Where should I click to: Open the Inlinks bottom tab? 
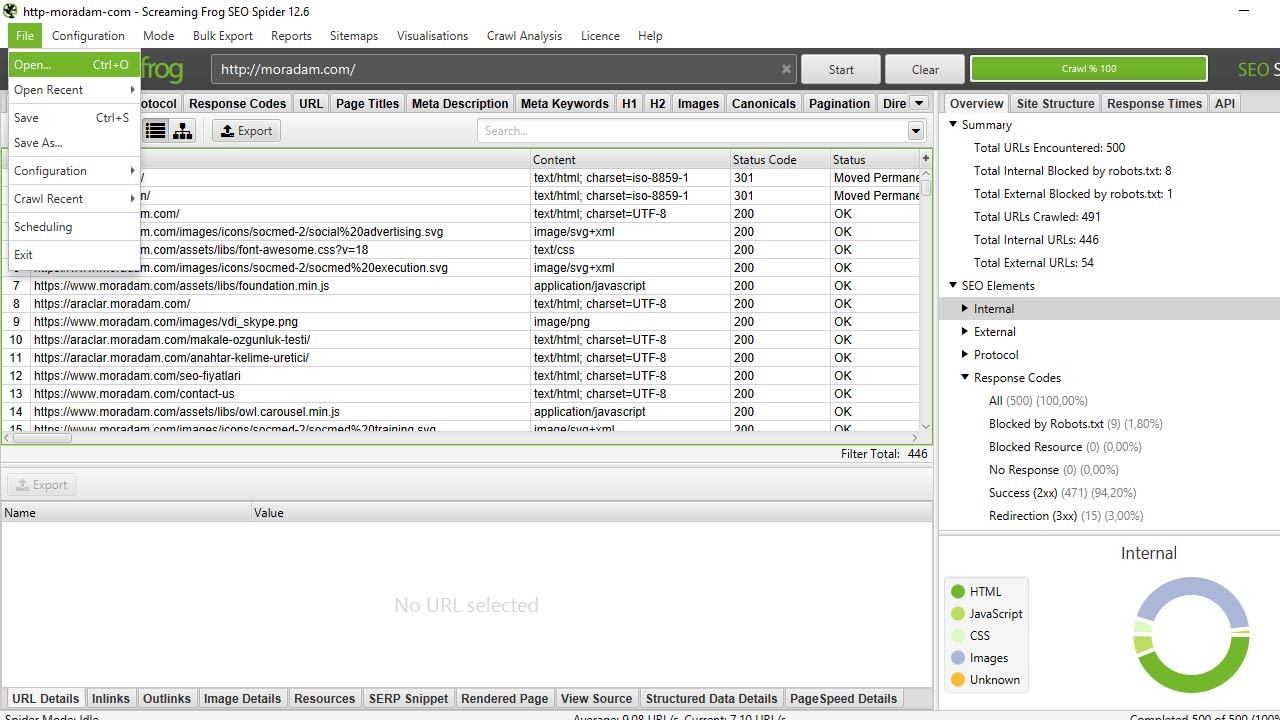(111, 699)
